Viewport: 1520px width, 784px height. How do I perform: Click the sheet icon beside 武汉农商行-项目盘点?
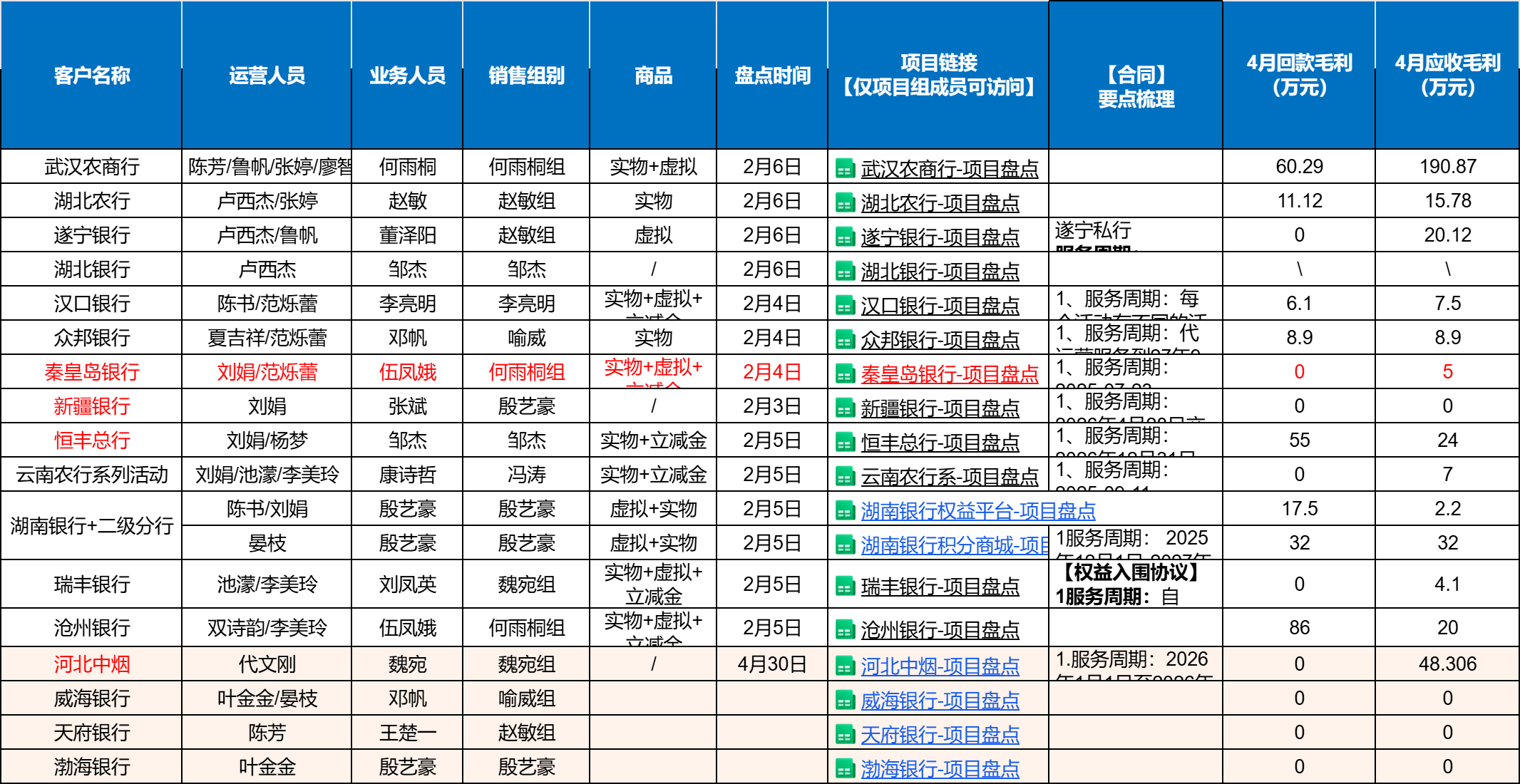[x=845, y=170]
